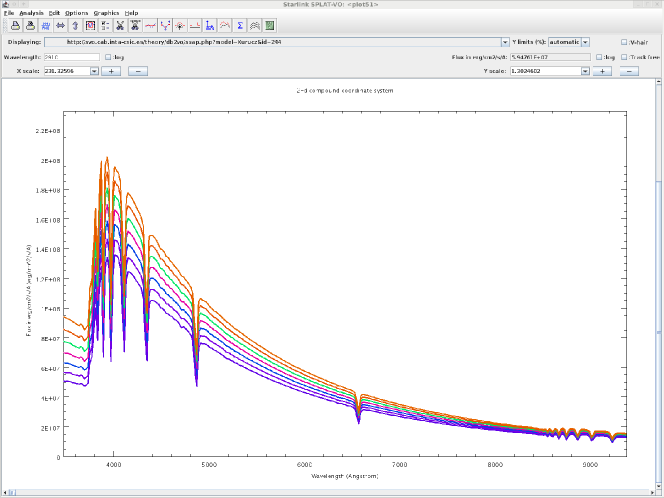
Task: Enable the V-hair checkbox
Action: 625,42
